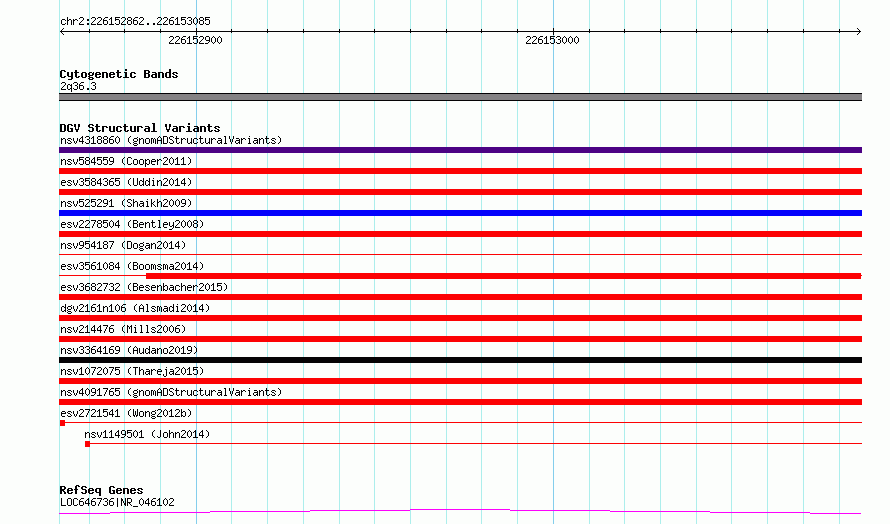Click nsv1072075 (Thareja2015) variant label
The width and height of the screenshot is (890, 524).
(132, 371)
